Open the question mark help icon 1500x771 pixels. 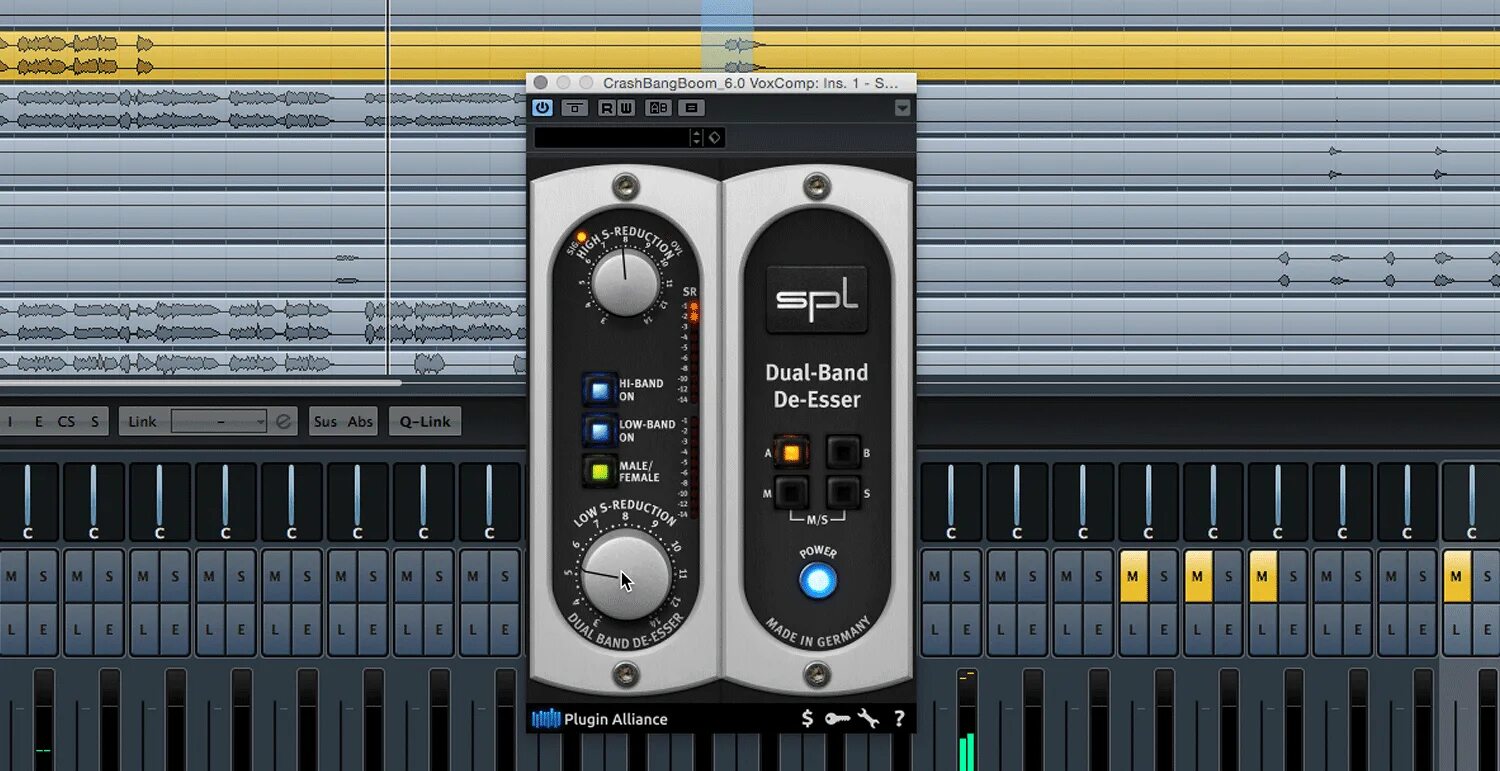899,718
